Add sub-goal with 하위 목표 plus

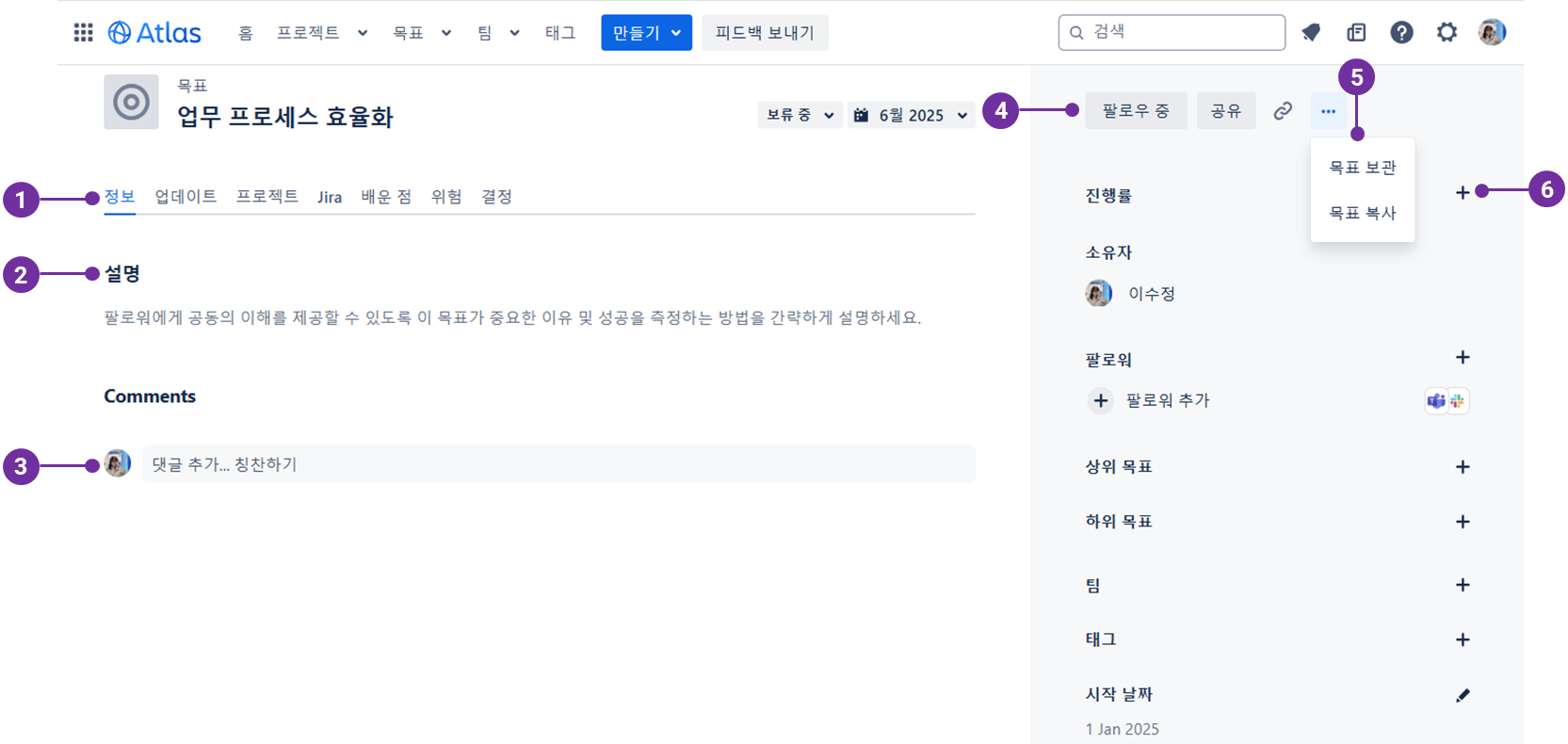click(1463, 522)
